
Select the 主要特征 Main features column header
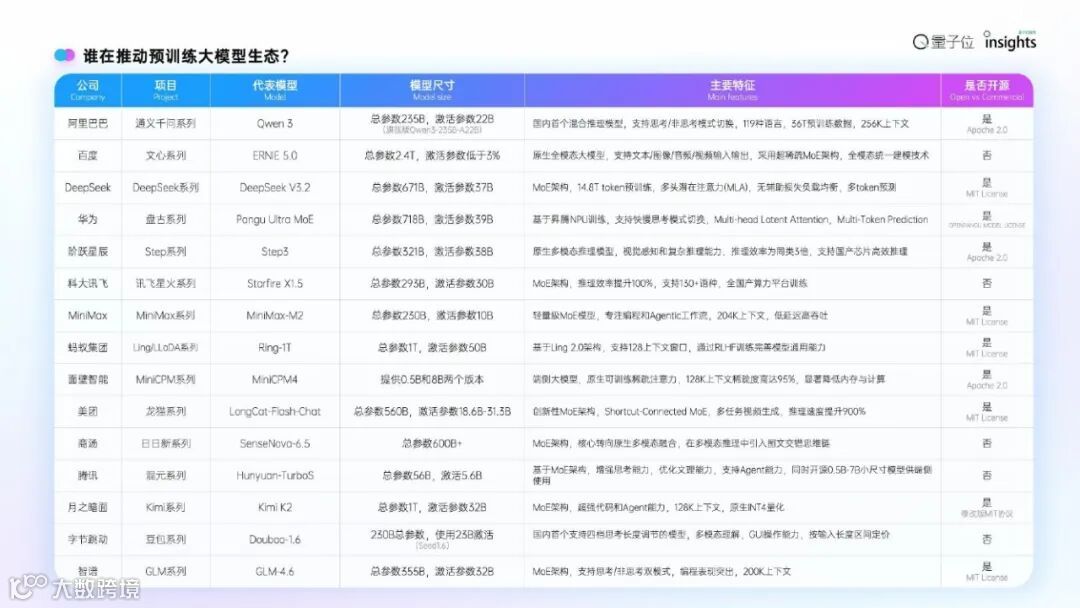tap(732, 90)
